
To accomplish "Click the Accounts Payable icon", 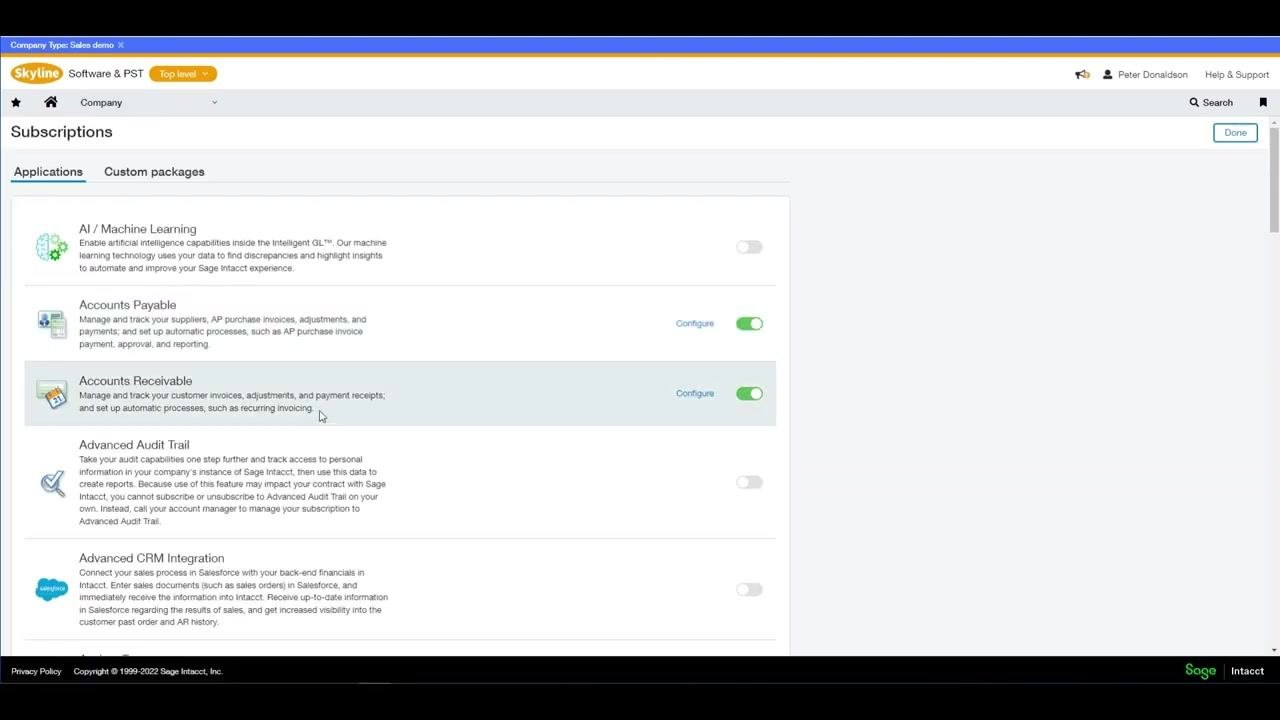I will [52, 323].
